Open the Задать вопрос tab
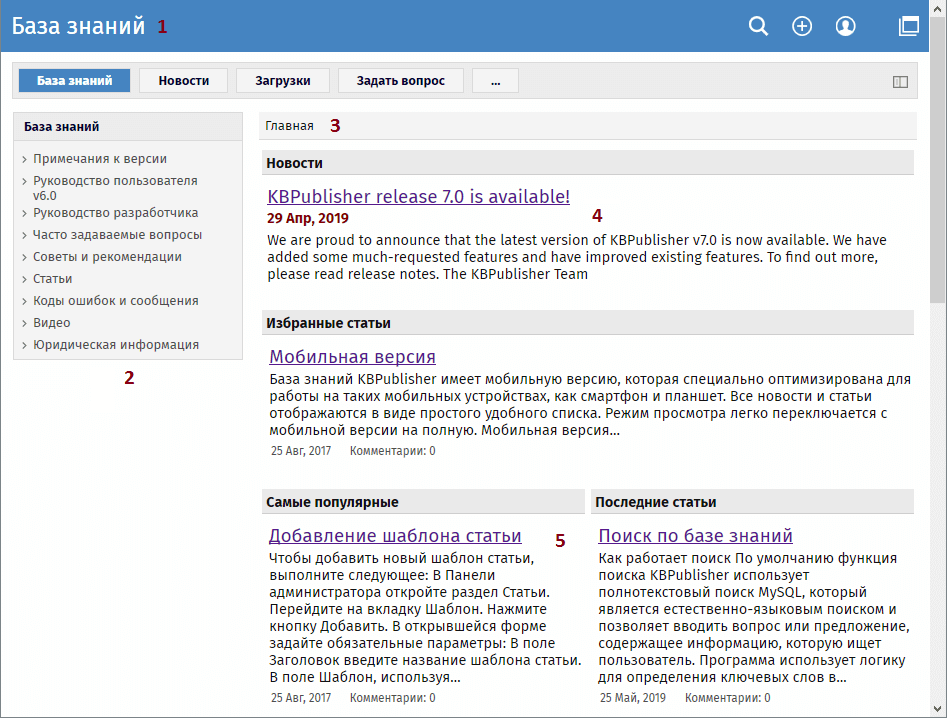 (400, 80)
